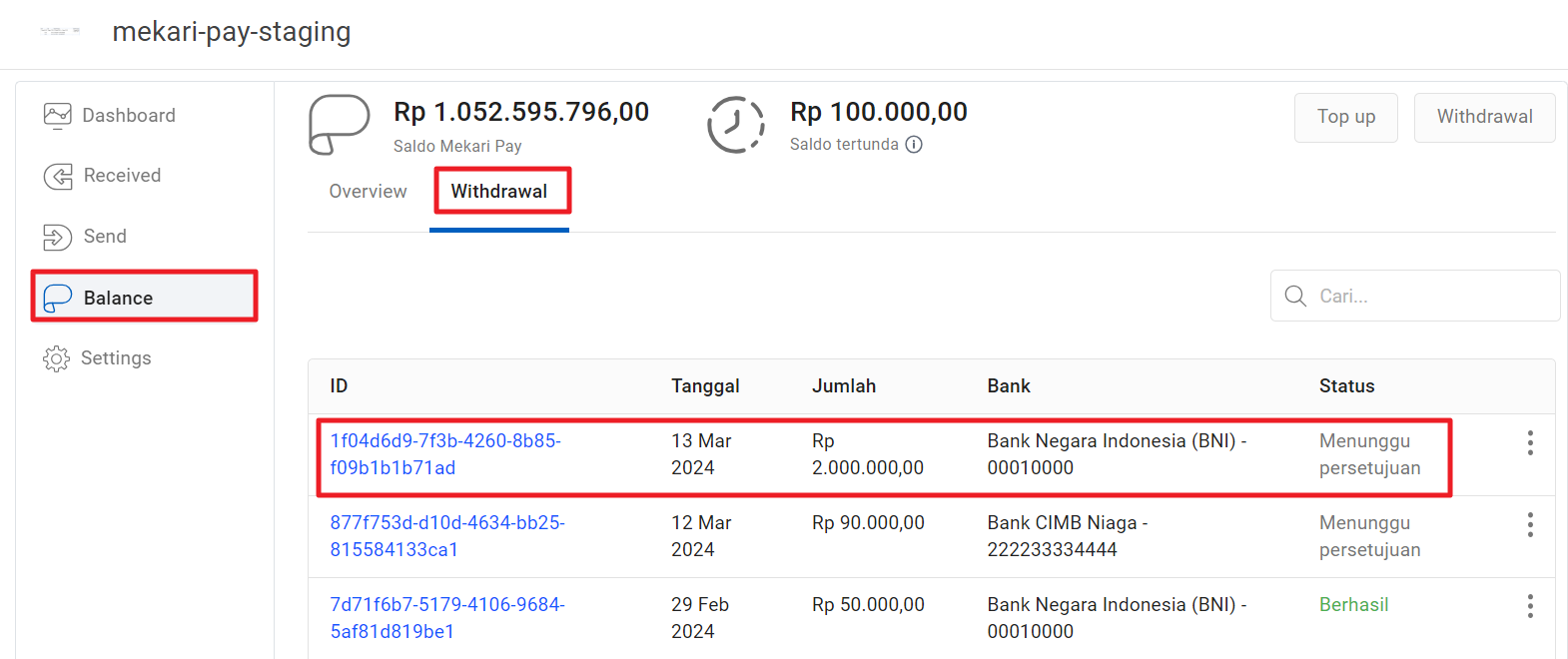Click the Balance wallet icon in sidebar

(58, 298)
